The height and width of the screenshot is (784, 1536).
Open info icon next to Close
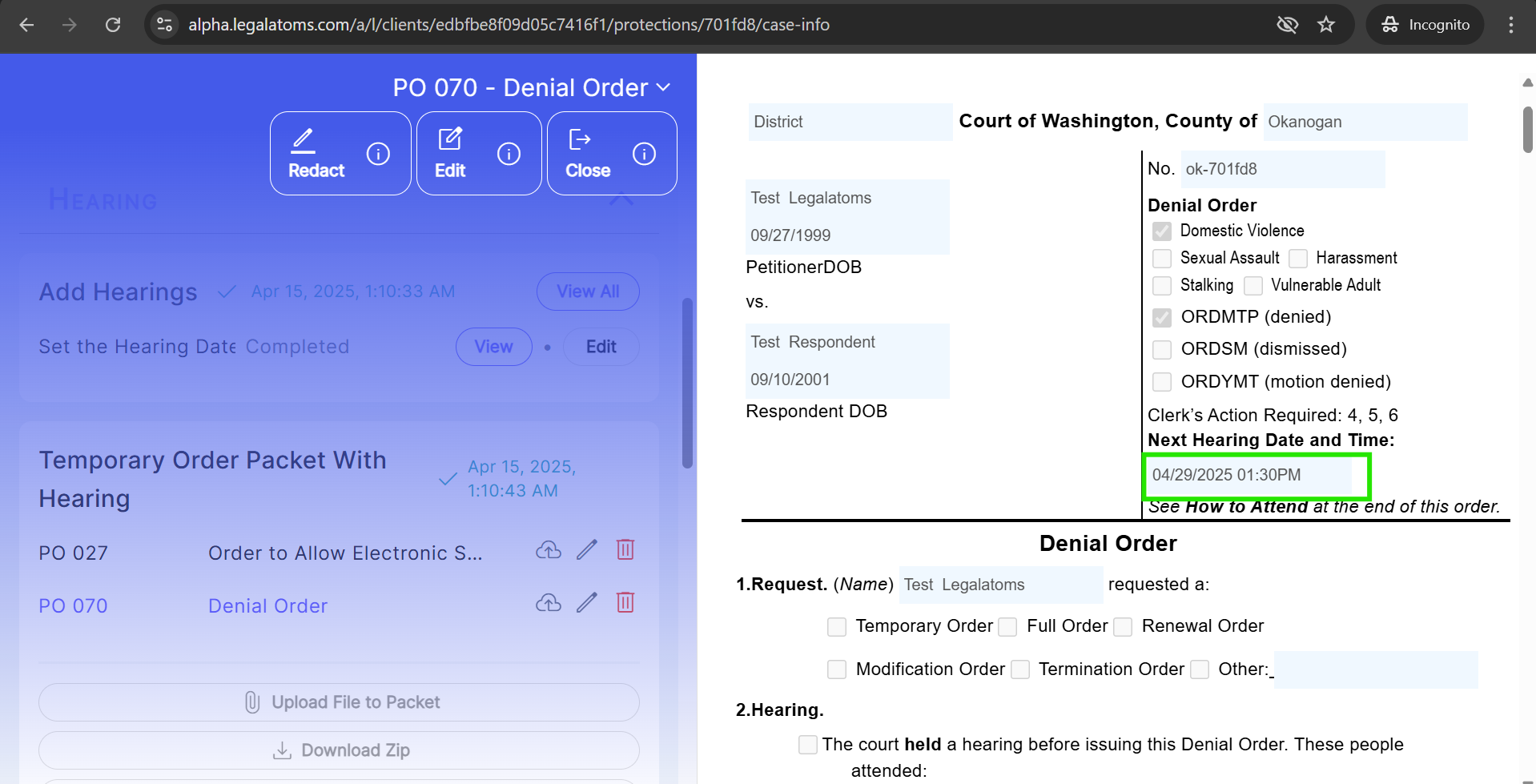coord(644,153)
